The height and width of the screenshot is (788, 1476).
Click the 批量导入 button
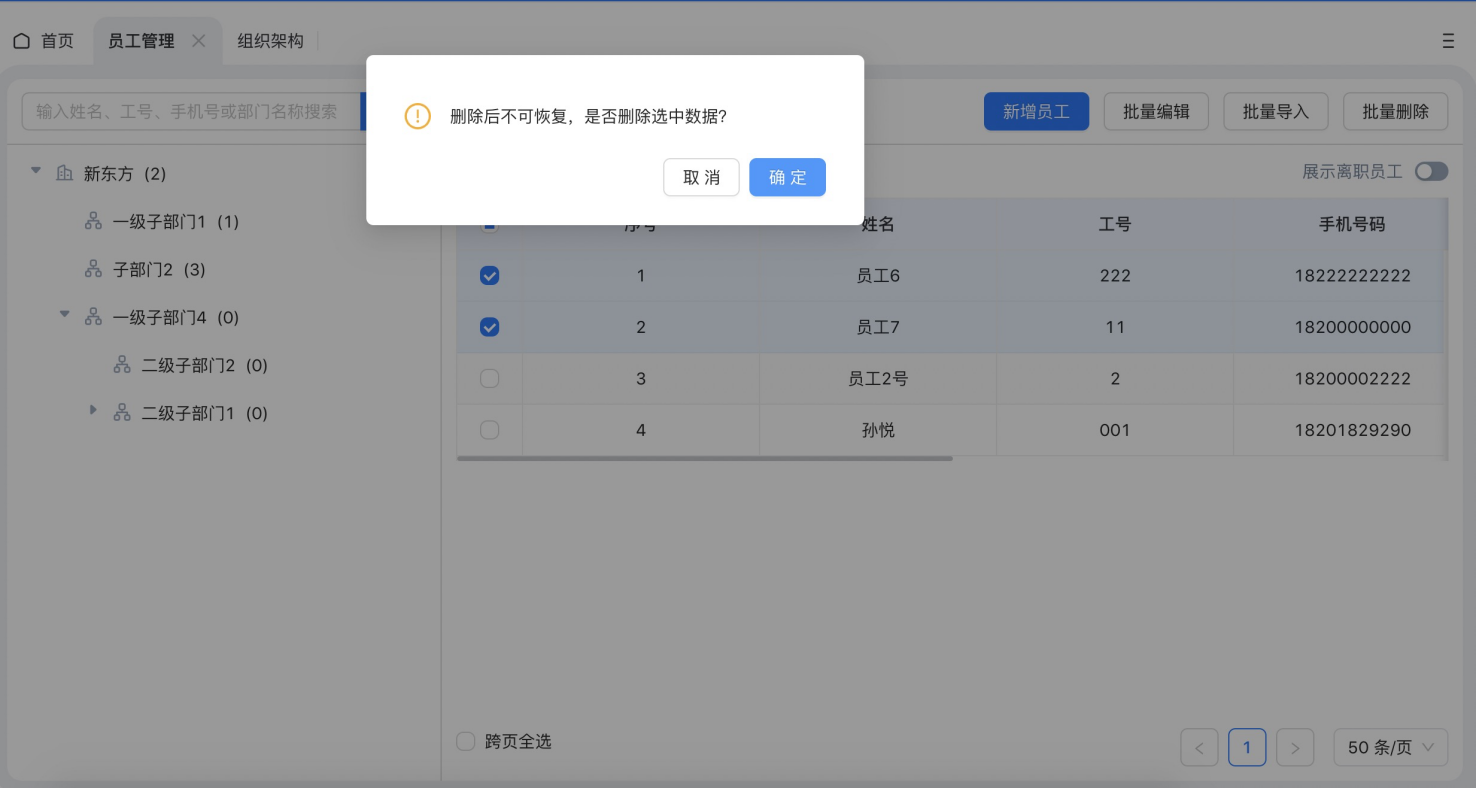pos(1276,111)
